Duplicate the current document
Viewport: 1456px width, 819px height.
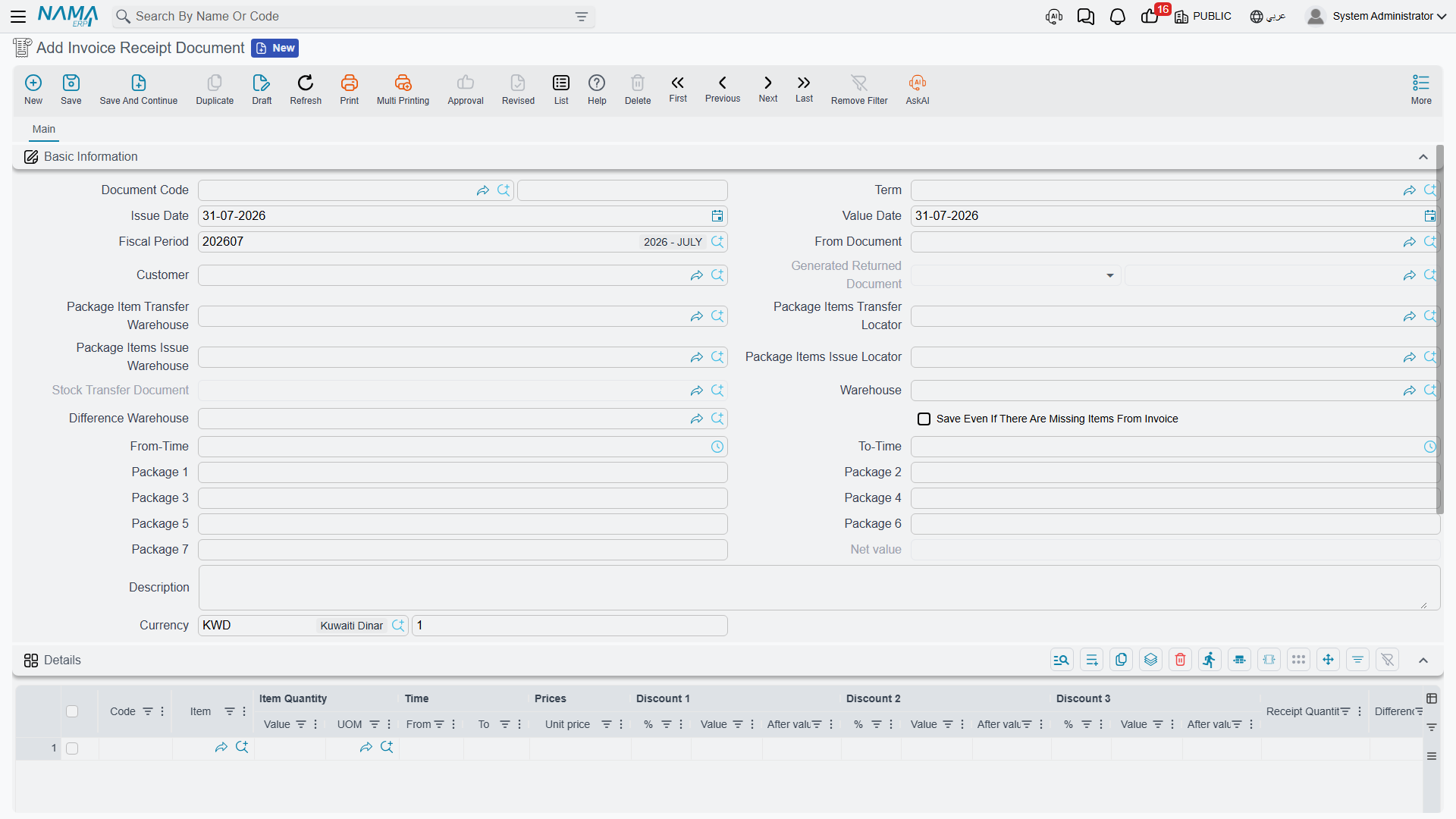215,89
